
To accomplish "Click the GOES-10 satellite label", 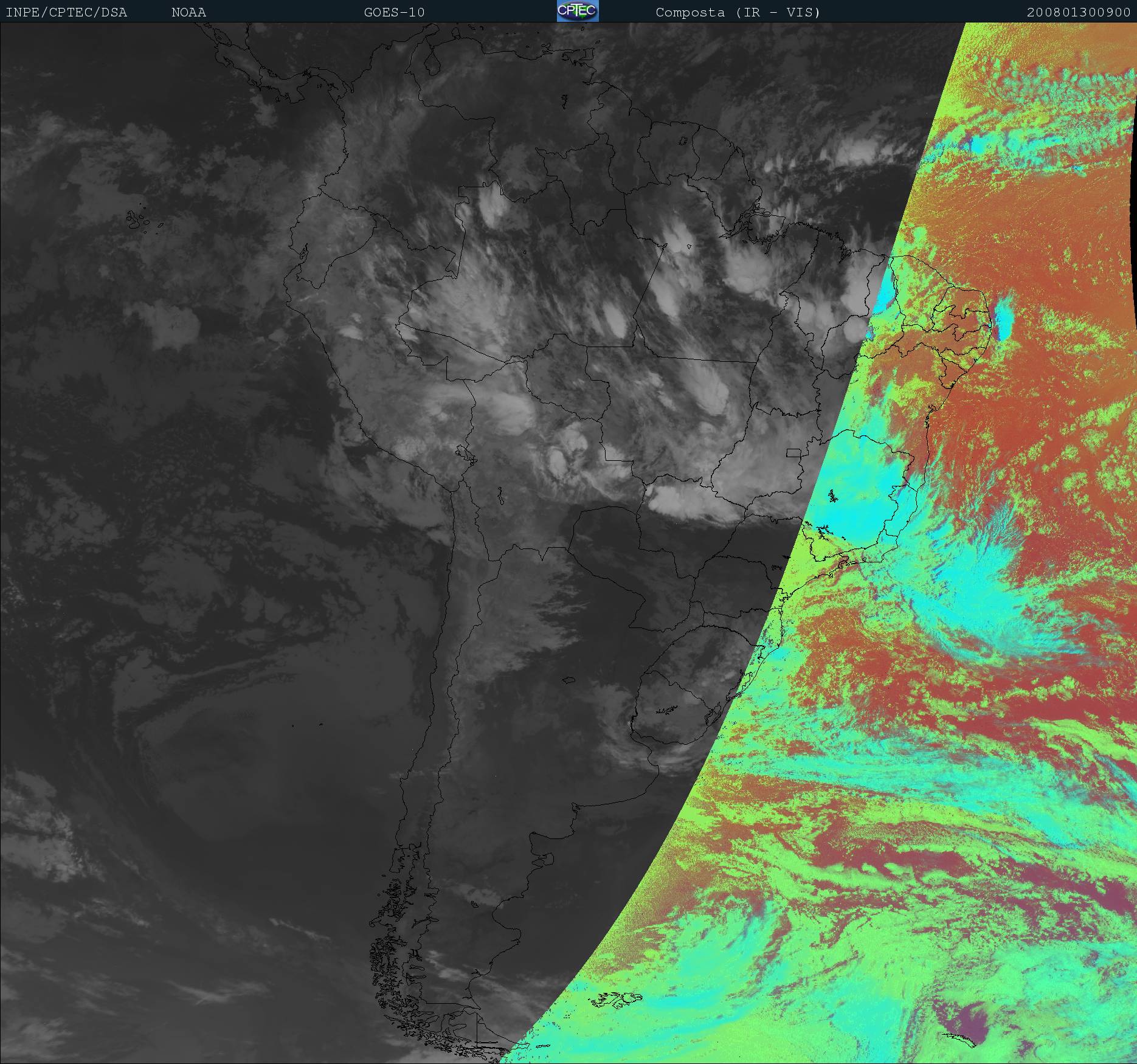I will [394, 12].
